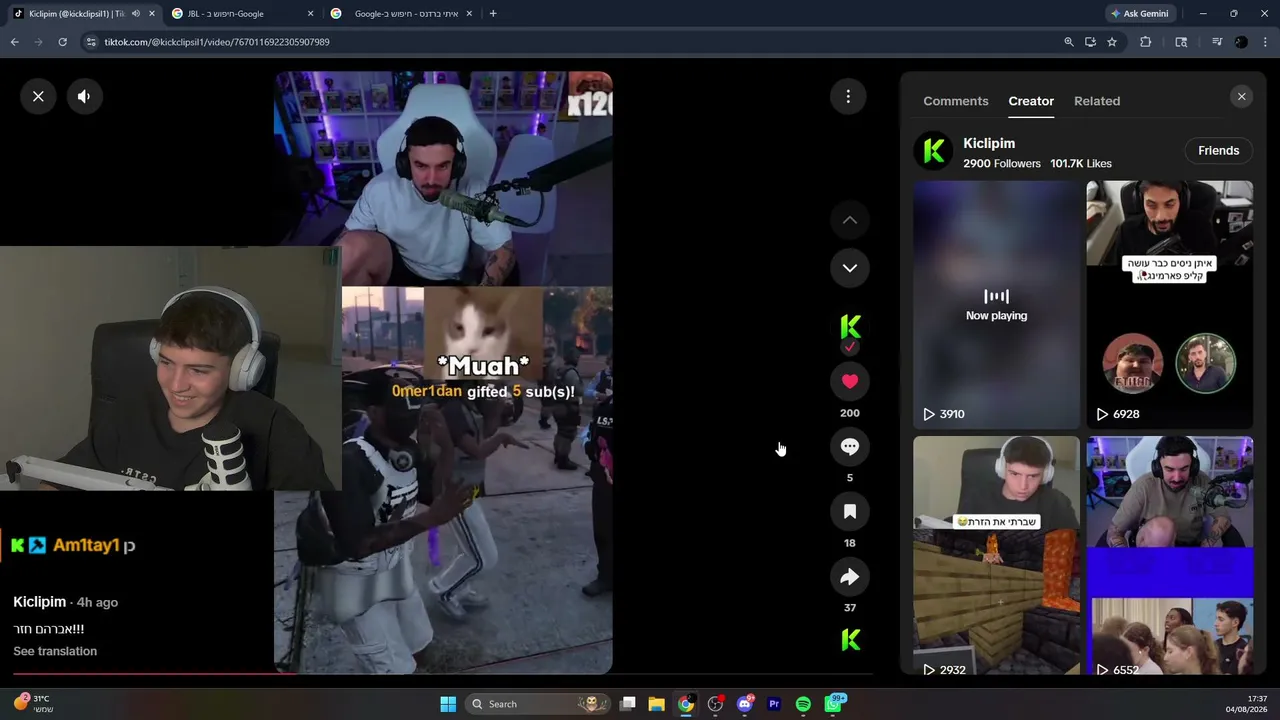Mute the TikTok tab audio indicator
The height and width of the screenshot is (720, 1280).
coord(136,14)
